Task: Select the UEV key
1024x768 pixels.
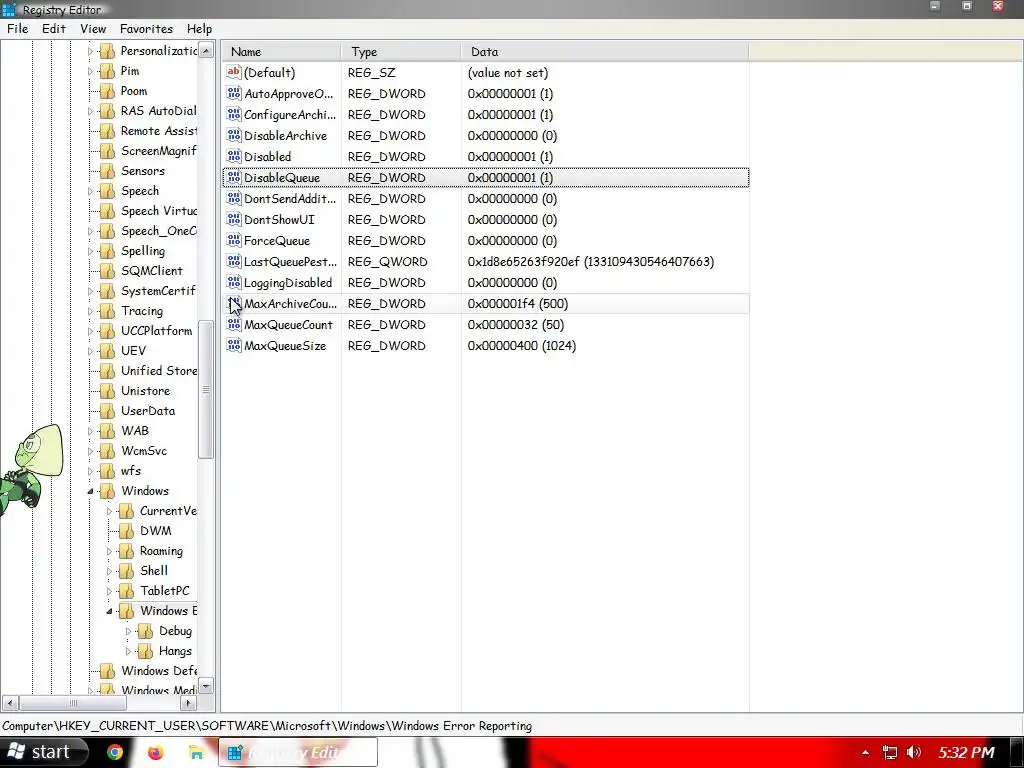Action: [133, 351]
